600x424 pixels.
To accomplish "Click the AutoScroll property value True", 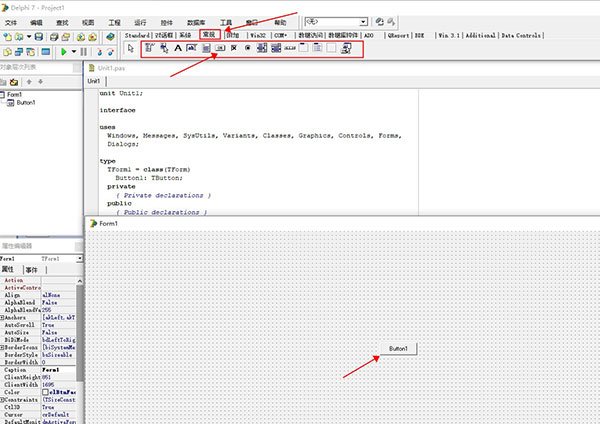I will [x=59, y=325].
